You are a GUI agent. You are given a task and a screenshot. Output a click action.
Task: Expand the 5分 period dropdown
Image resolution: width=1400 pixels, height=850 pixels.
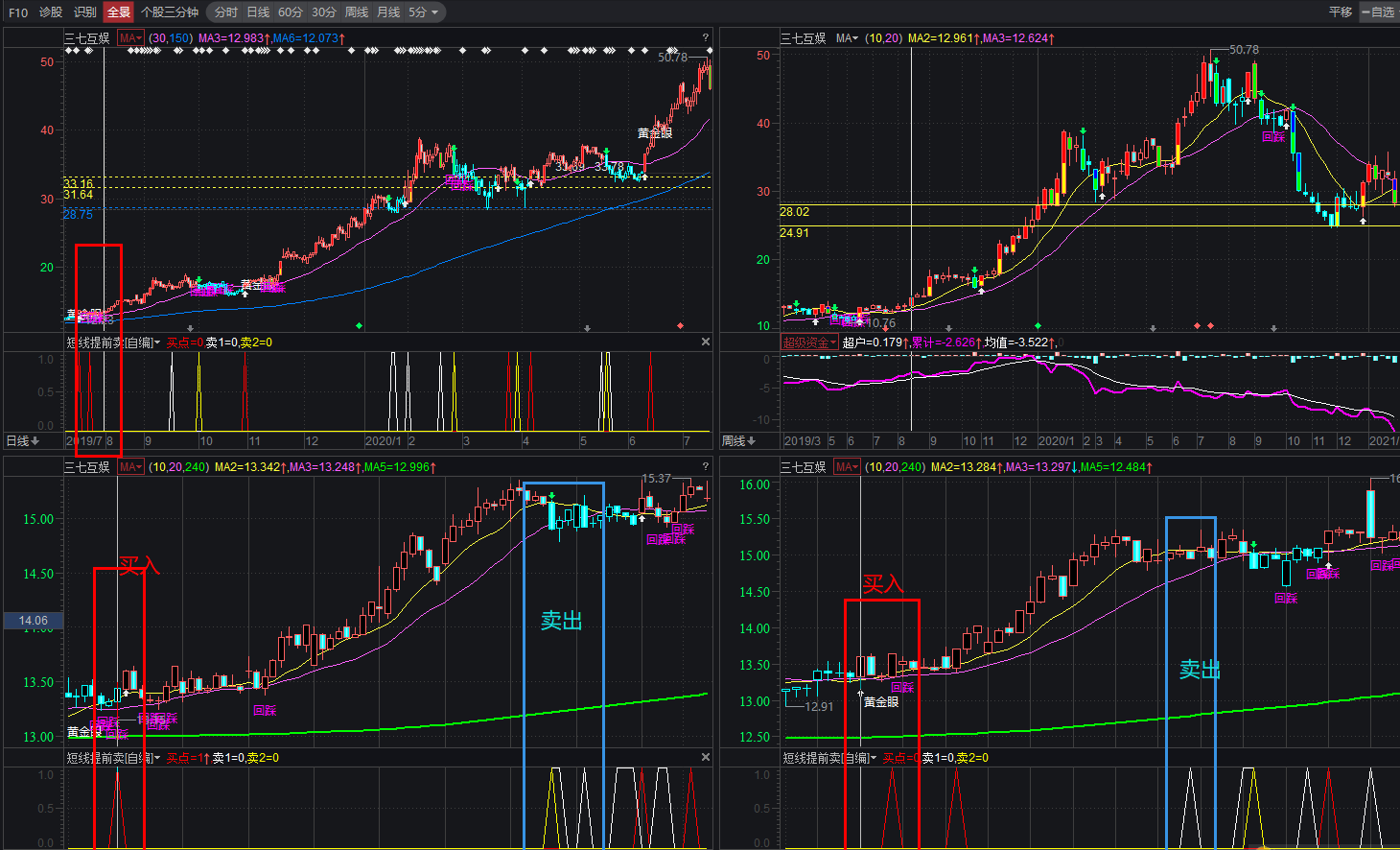coord(423,12)
